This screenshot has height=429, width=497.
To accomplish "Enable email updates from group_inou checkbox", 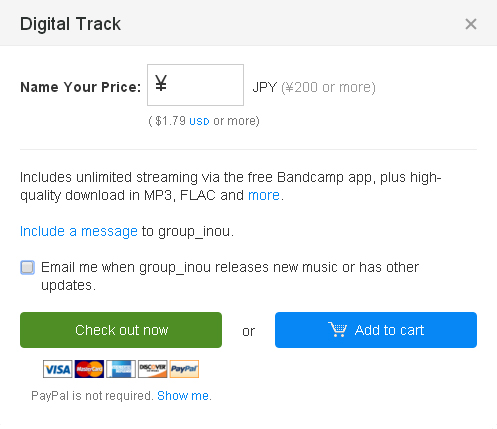I will pyautogui.click(x=27, y=267).
